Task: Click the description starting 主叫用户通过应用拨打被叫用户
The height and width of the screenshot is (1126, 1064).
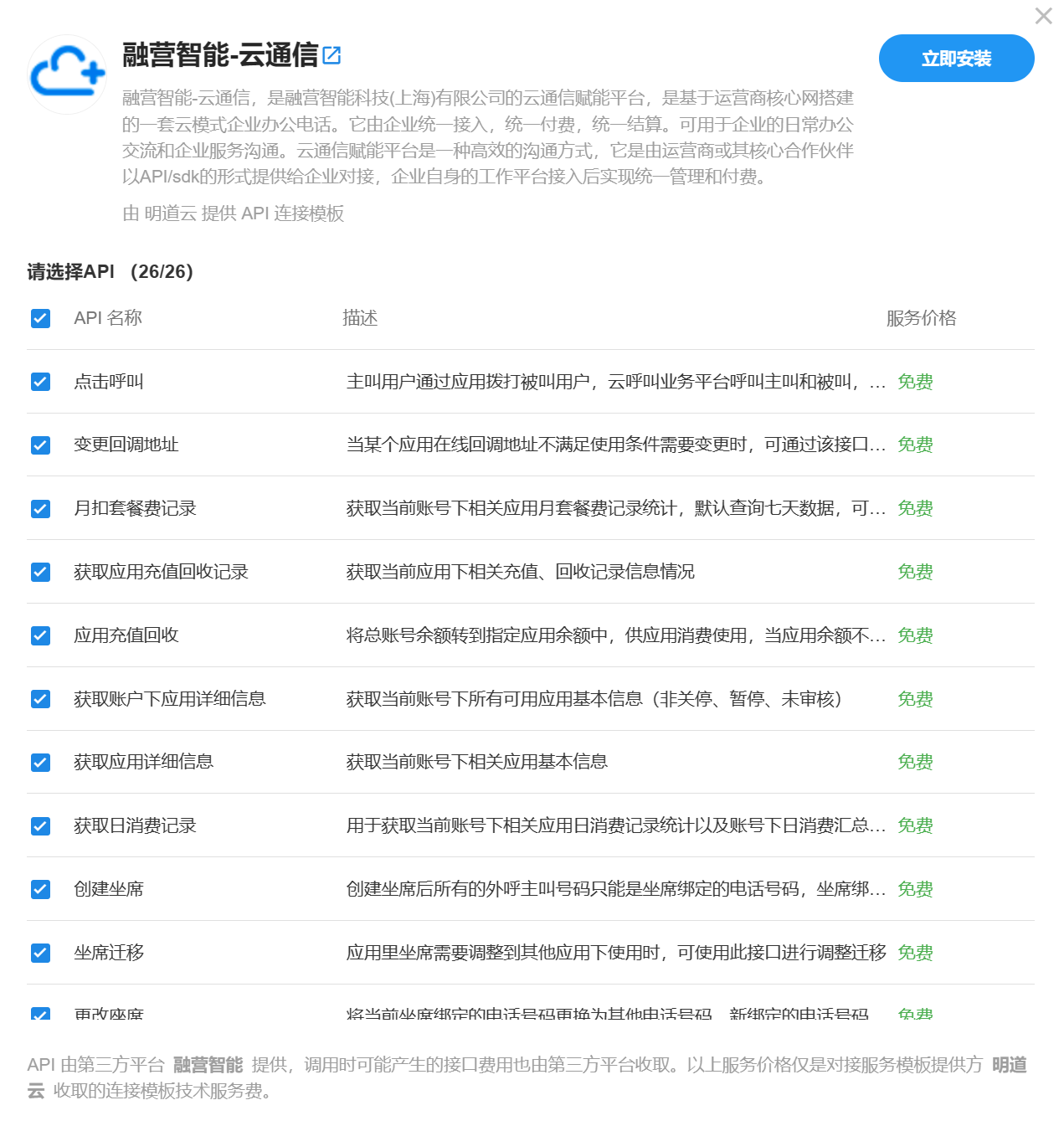Action: (616, 382)
